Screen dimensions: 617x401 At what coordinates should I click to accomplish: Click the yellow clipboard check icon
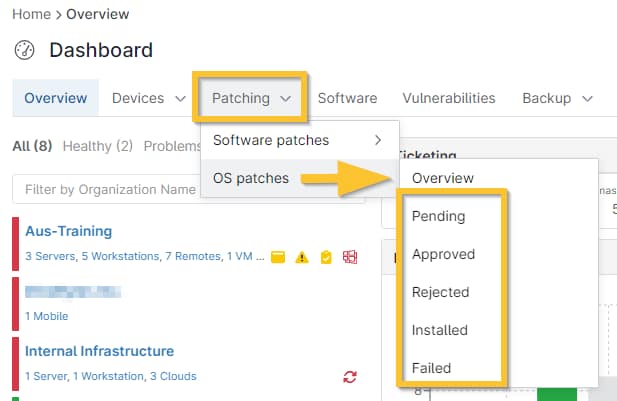tap(326, 257)
